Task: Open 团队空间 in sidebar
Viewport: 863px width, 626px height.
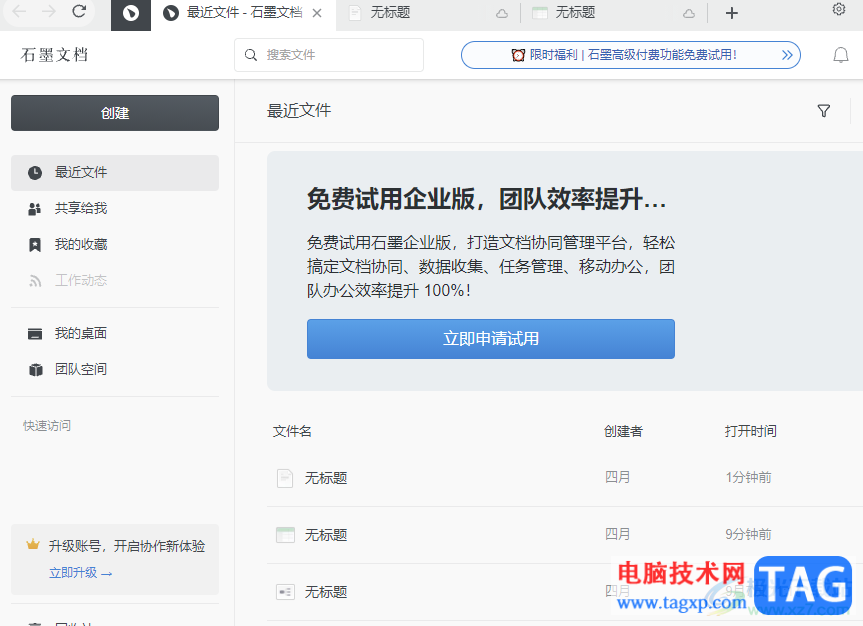Action: tap(115, 369)
